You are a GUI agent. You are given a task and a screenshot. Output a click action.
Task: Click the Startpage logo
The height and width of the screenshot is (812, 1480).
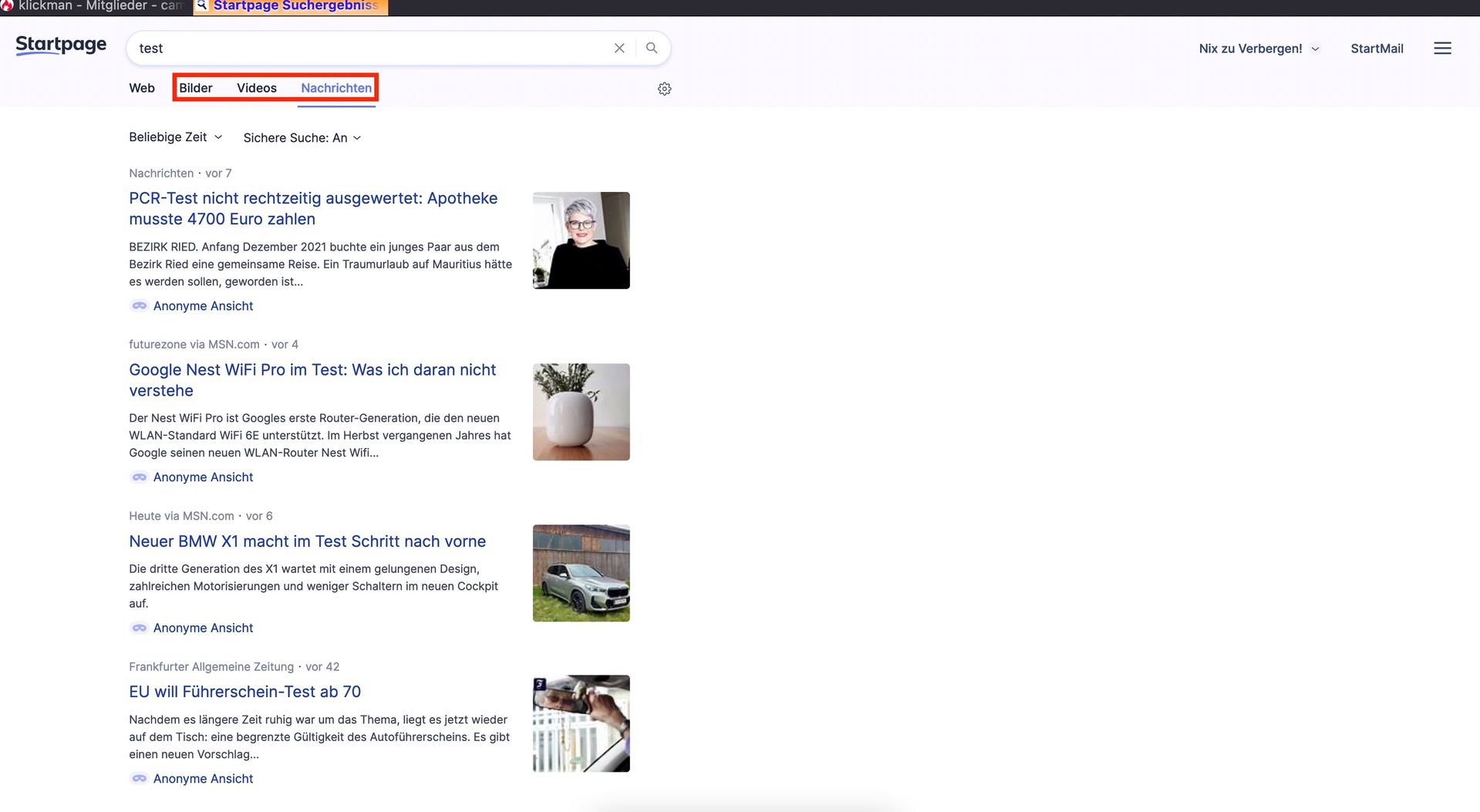click(x=61, y=45)
